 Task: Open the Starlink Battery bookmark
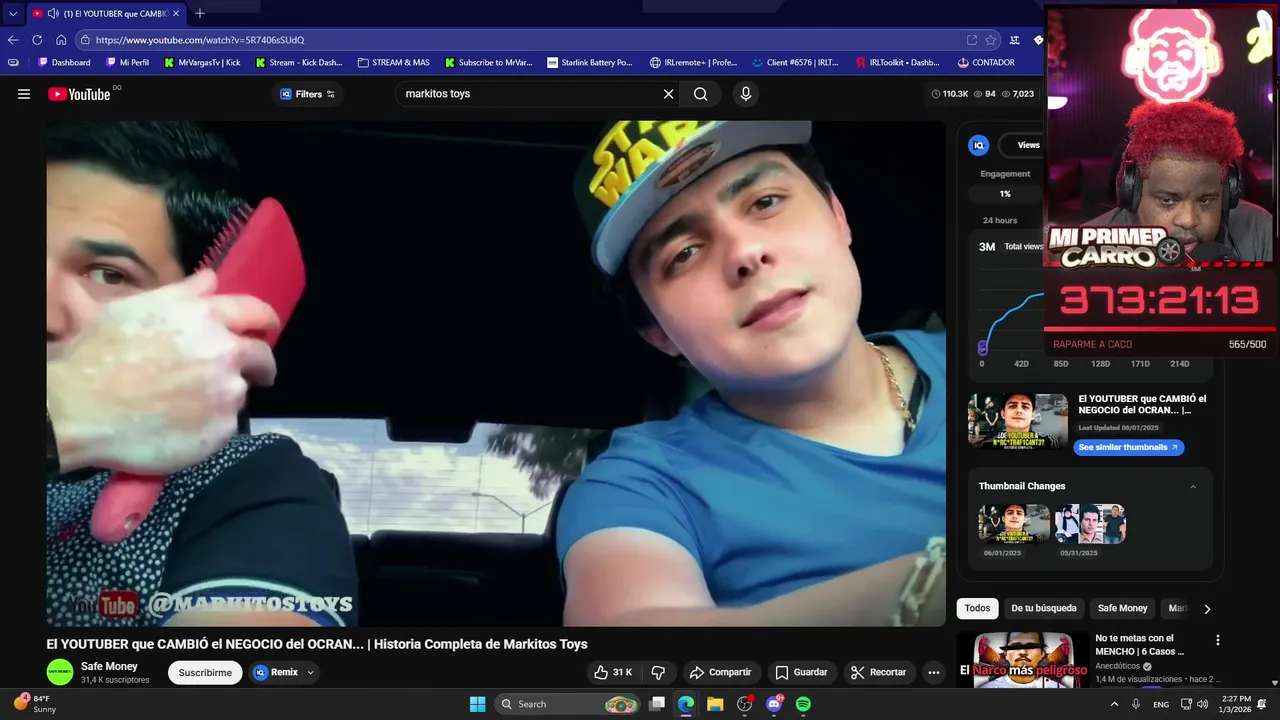pyautogui.click(x=590, y=62)
